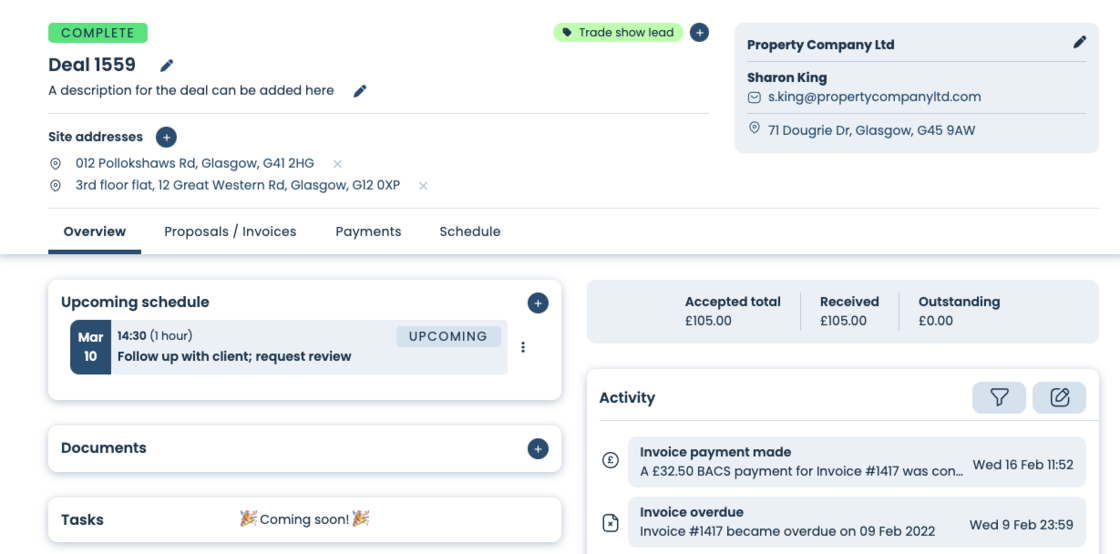Open the Payments tab

point(368,232)
